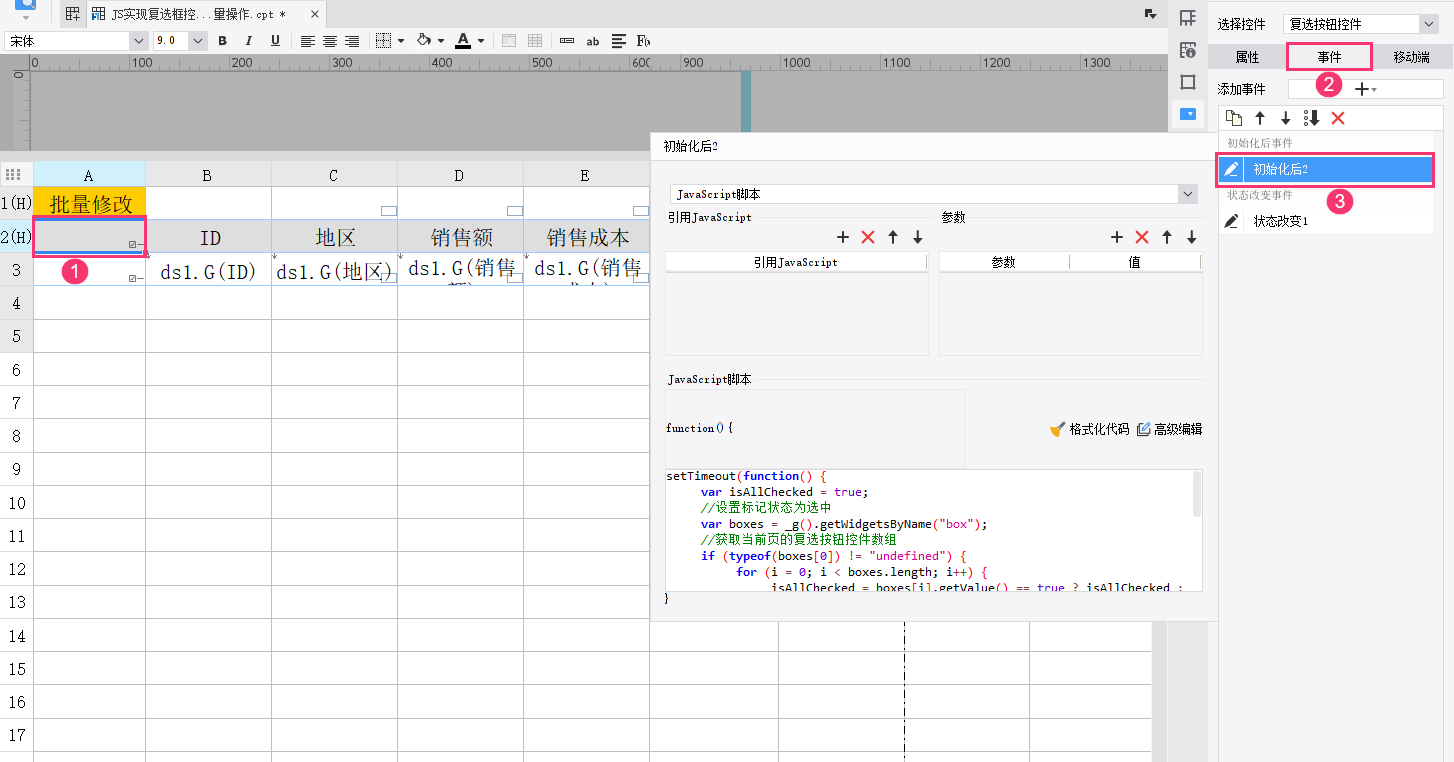Open 高级编辑 advanced editor
This screenshot has width=1454, height=762.
(x=1170, y=429)
